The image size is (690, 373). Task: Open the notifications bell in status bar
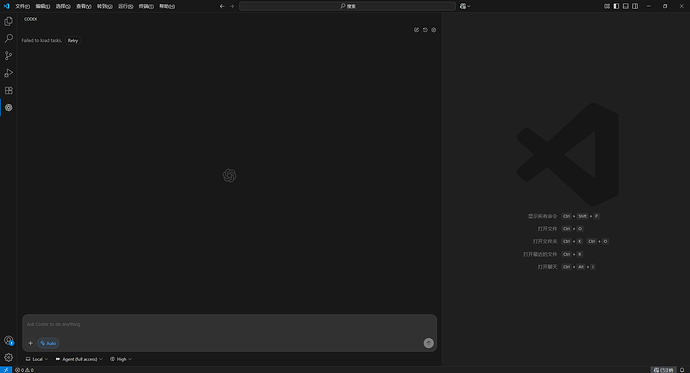coord(682,370)
